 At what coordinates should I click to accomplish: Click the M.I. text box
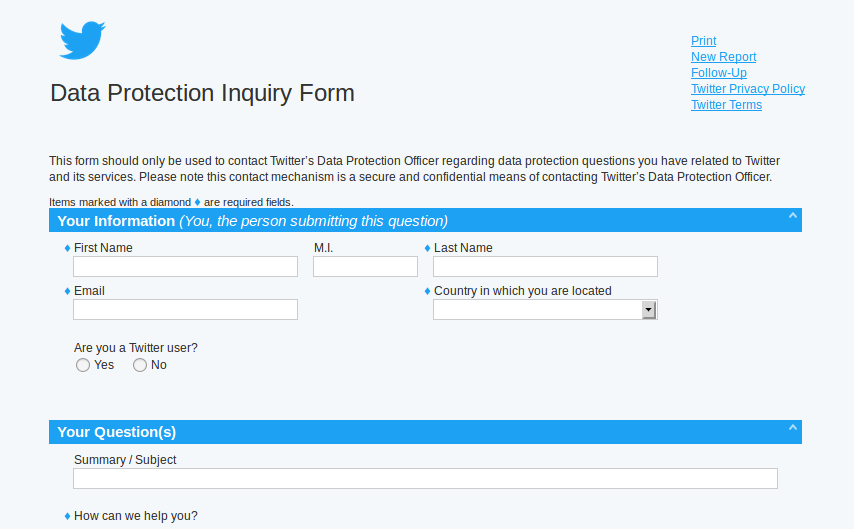coord(365,266)
